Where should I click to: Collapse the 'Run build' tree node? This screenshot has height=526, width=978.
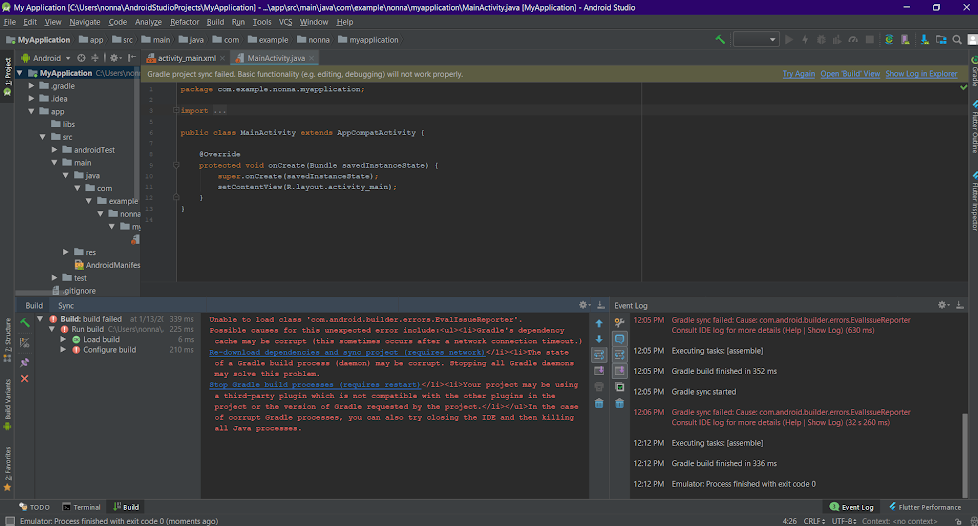point(52,329)
